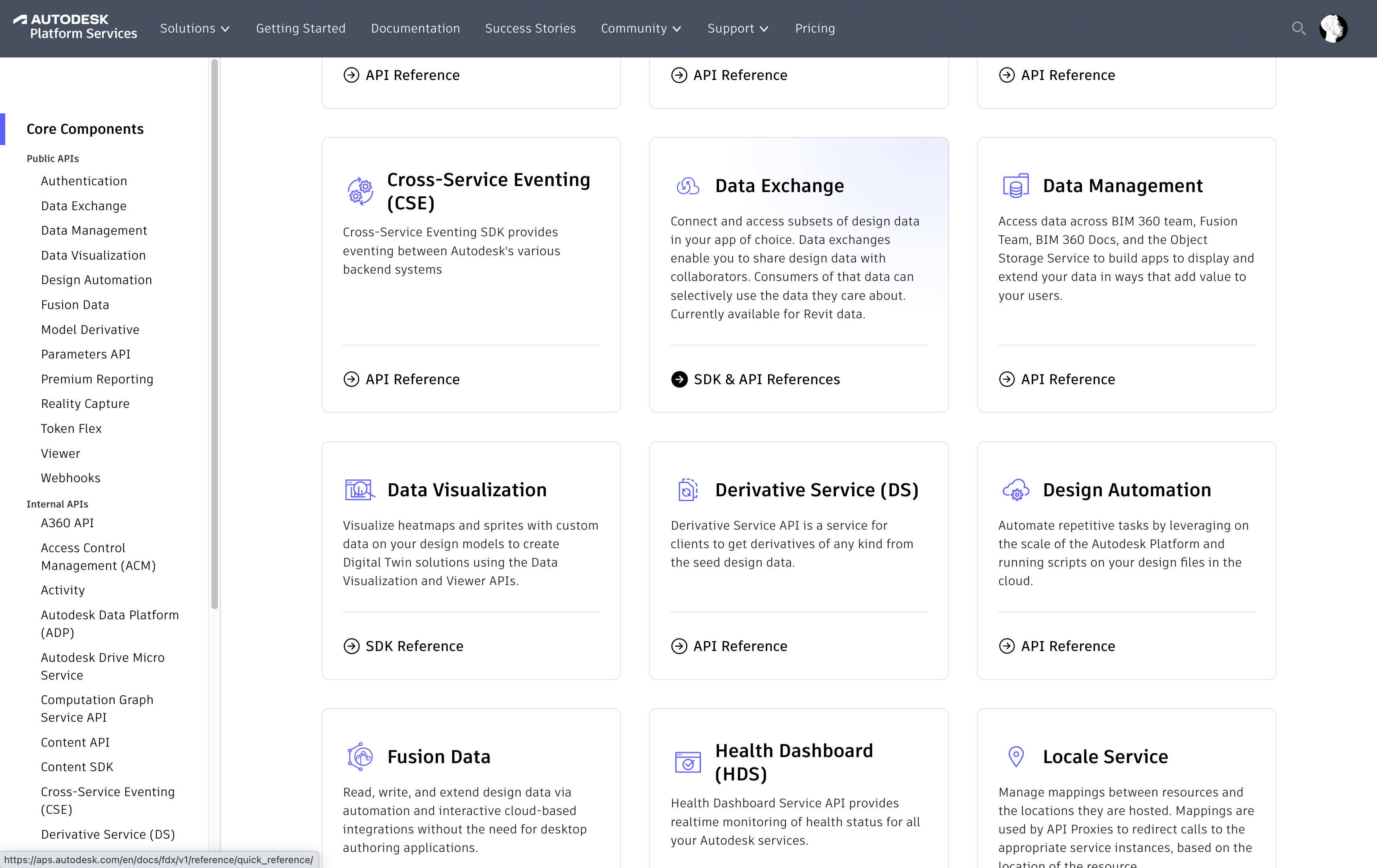The width and height of the screenshot is (1377, 868).
Task: Click the Cross-Service Eventing gears icon
Action: [360, 191]
